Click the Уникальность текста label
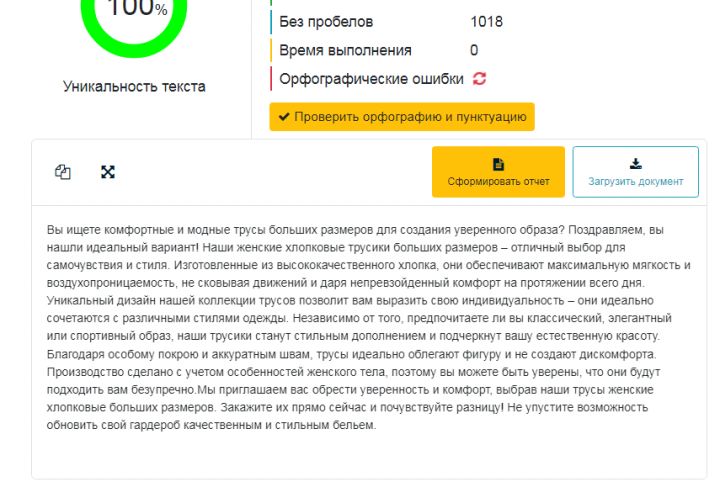 (x=134, y=87)
